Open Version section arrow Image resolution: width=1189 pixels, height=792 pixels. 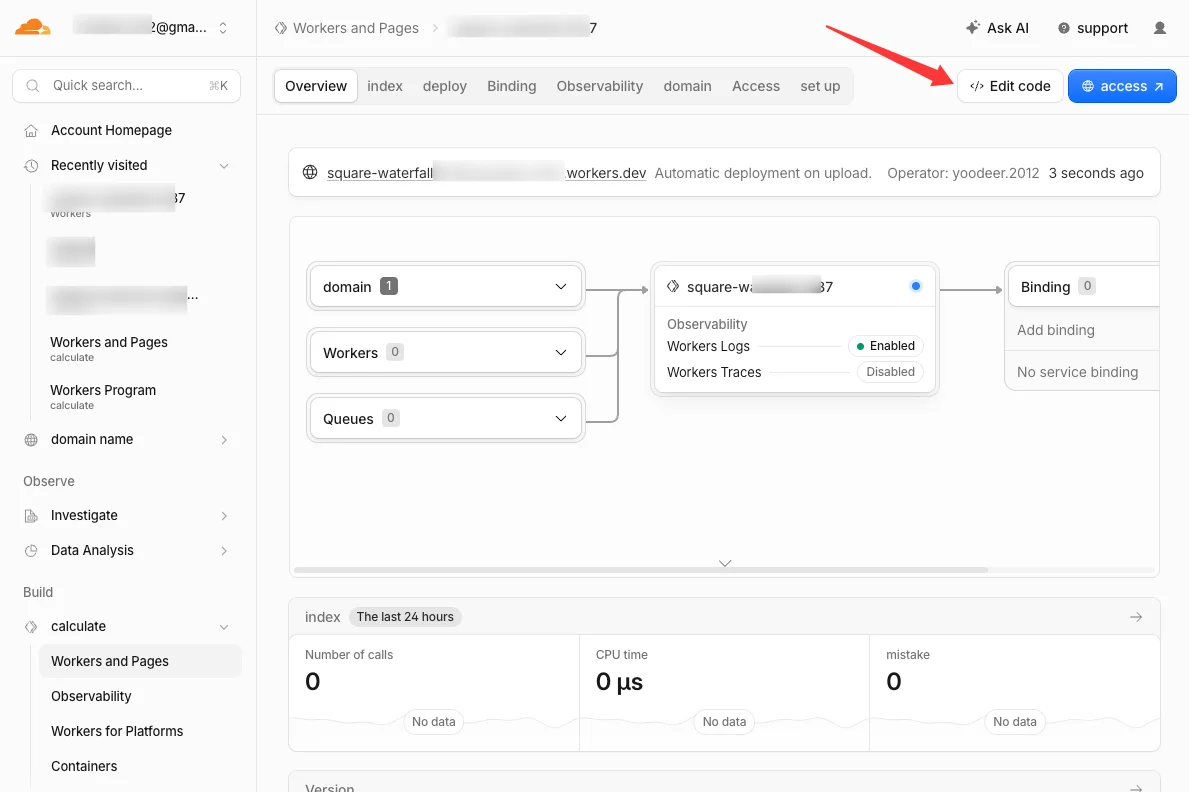1136,788
